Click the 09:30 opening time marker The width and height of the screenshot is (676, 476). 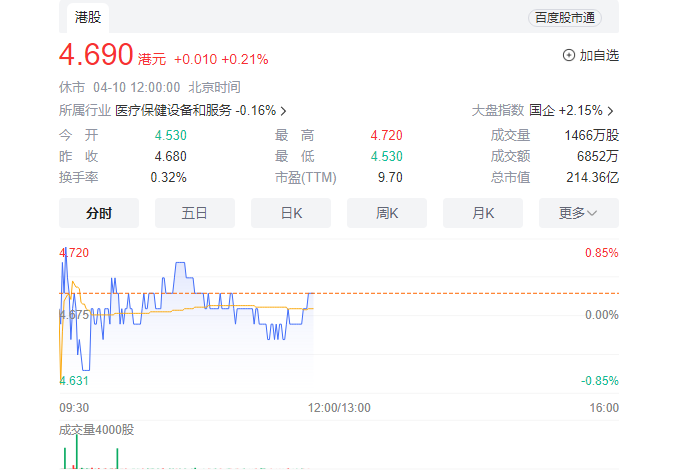click(74, 408)
